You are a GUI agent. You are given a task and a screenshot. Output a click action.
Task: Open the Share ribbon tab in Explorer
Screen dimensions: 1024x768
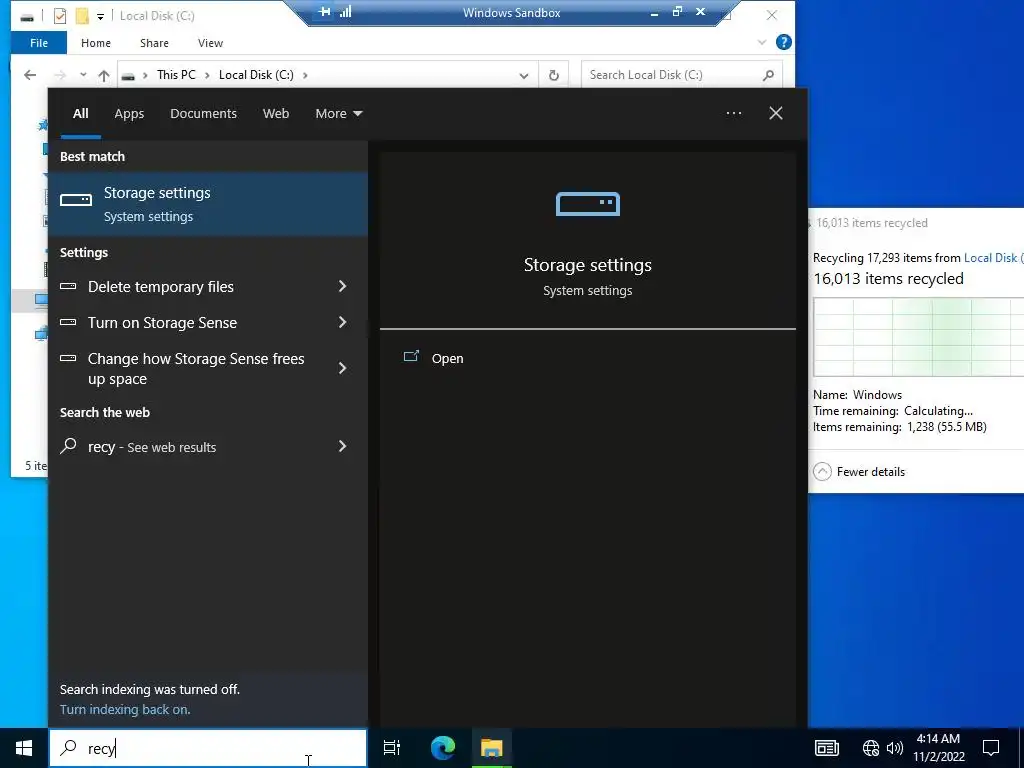pos(154,43)
